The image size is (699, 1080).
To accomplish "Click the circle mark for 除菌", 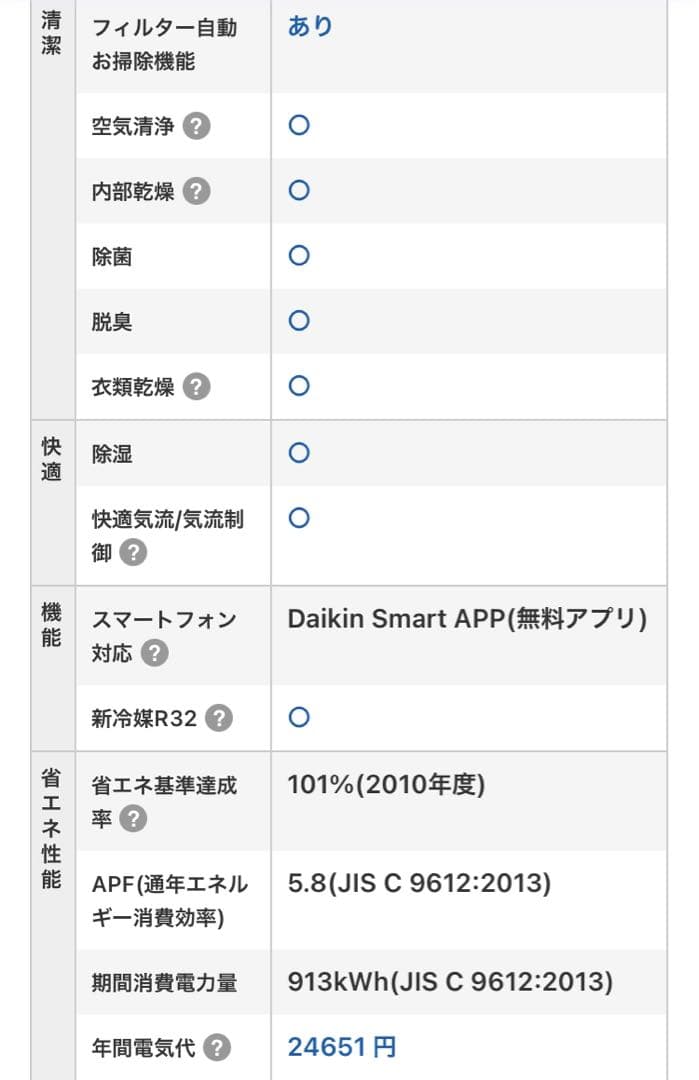I will point(298,256).
